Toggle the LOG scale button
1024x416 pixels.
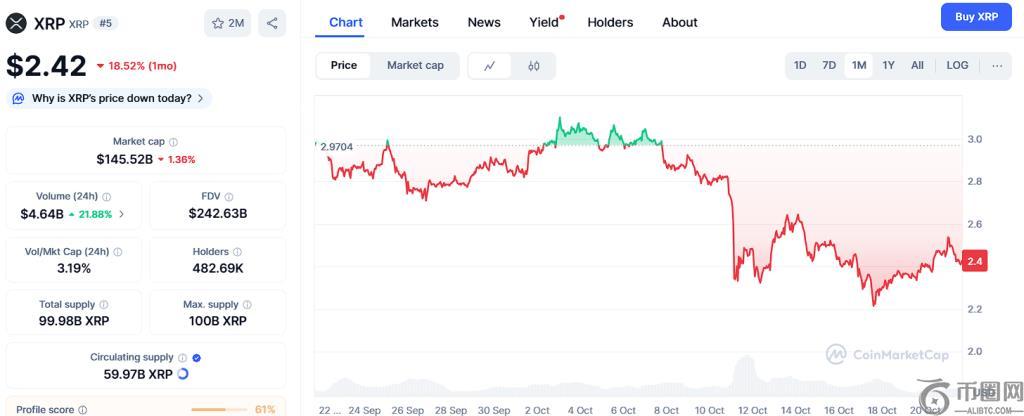point(957,66)
